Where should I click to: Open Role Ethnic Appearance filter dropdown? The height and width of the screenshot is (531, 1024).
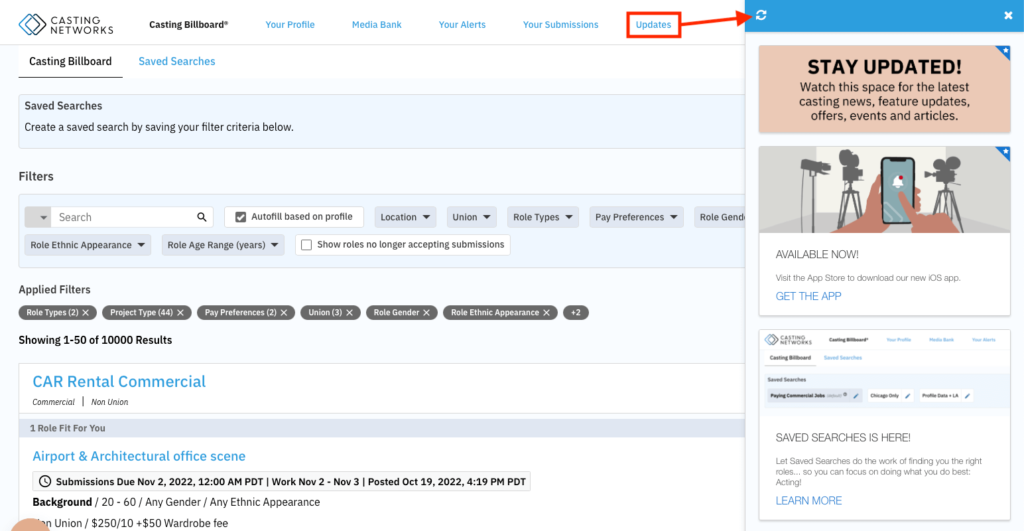pos(88,245)
